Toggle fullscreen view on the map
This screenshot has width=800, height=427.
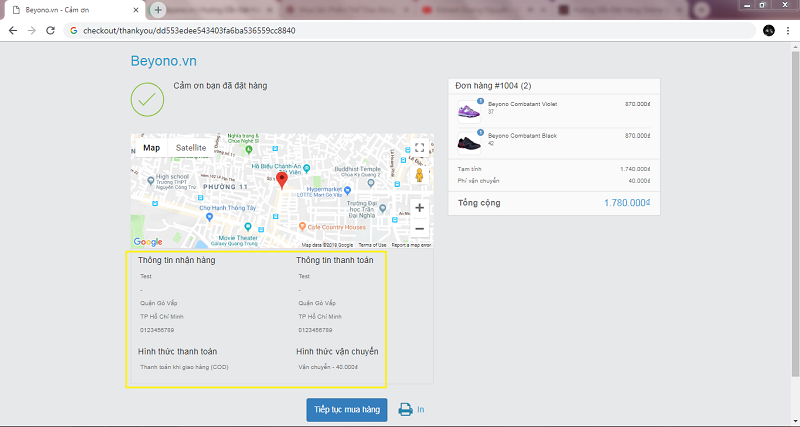(x=419, y=148)
